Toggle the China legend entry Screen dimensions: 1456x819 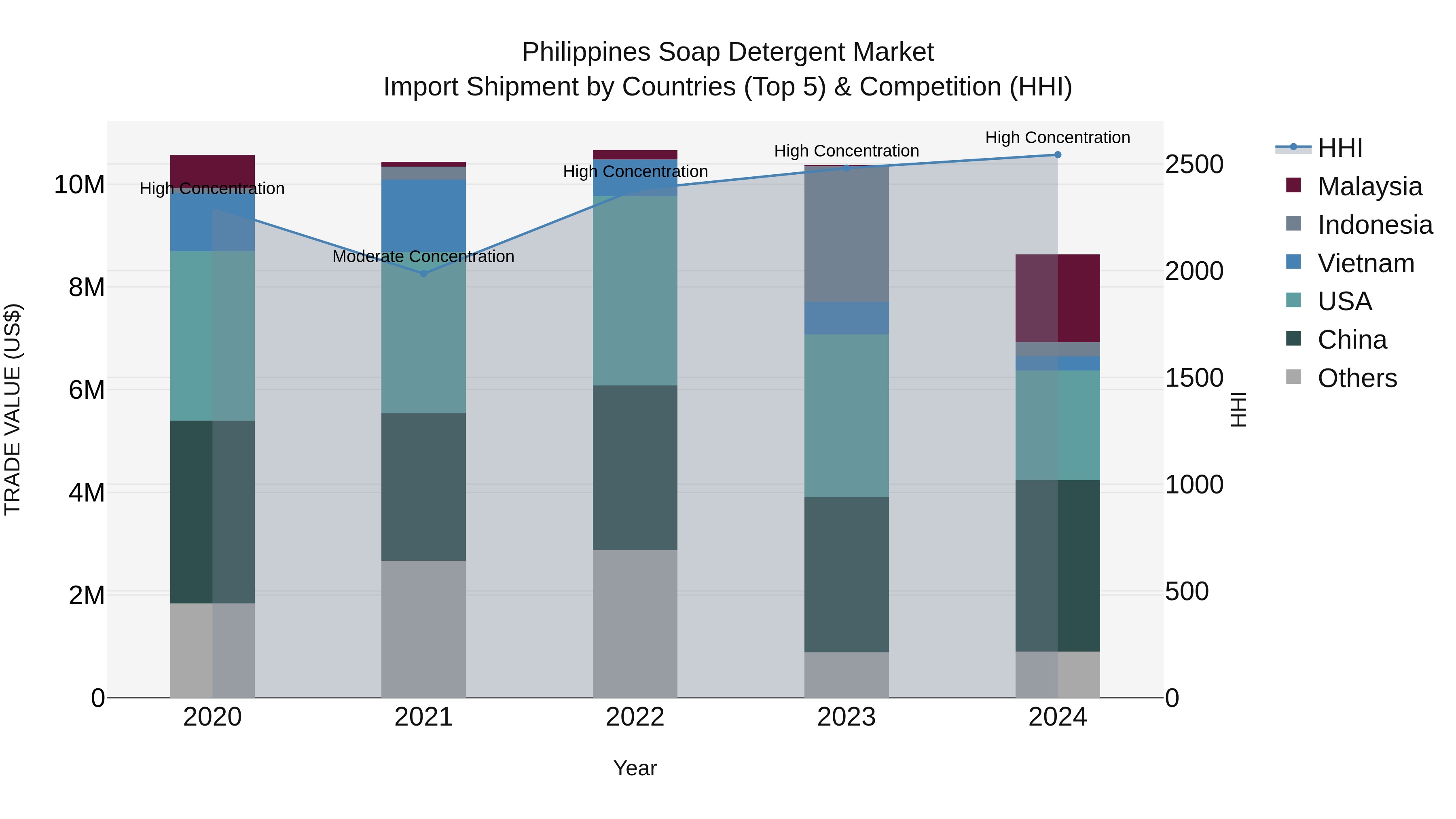click(1336, 339)
